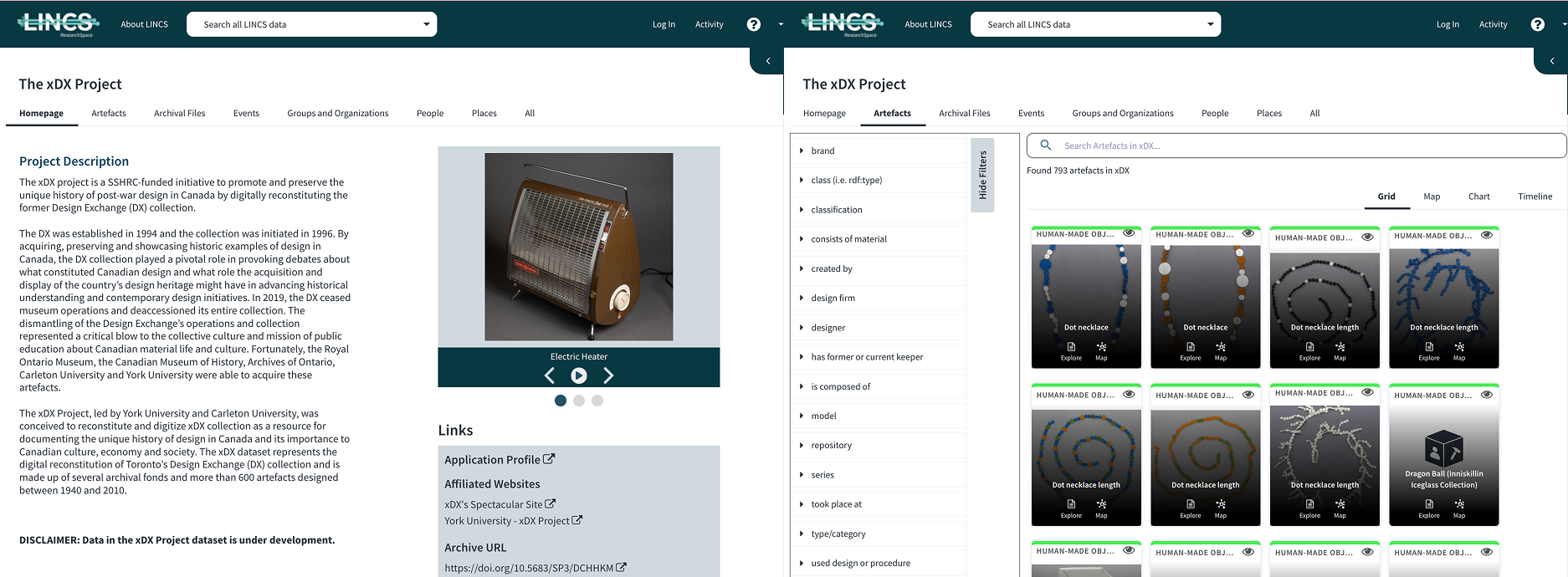Click Explore on blue-beaded Dot necklace card
This screenshot has height=577, width=1568.
[x=1071, y=350]
